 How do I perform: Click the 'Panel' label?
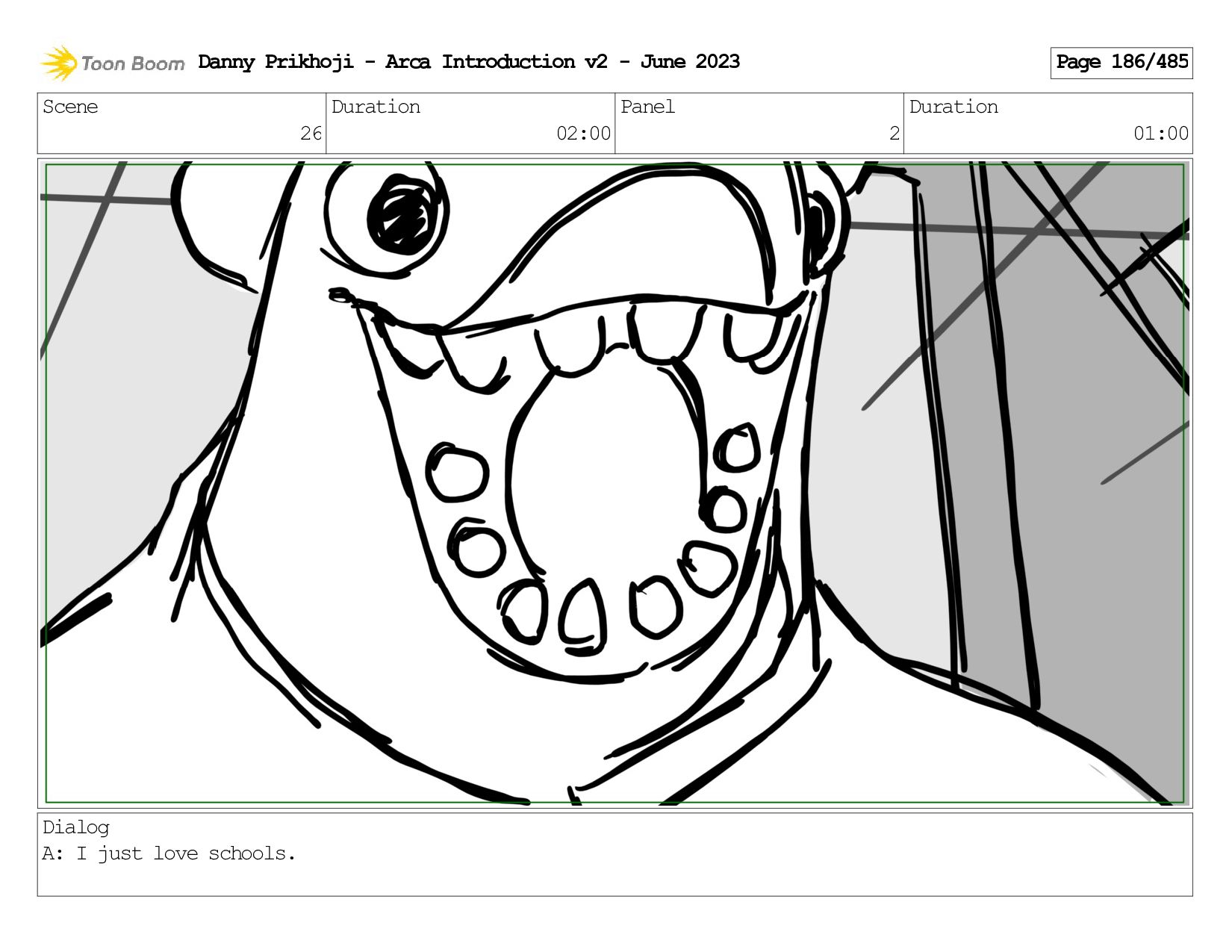coord(647,107)
